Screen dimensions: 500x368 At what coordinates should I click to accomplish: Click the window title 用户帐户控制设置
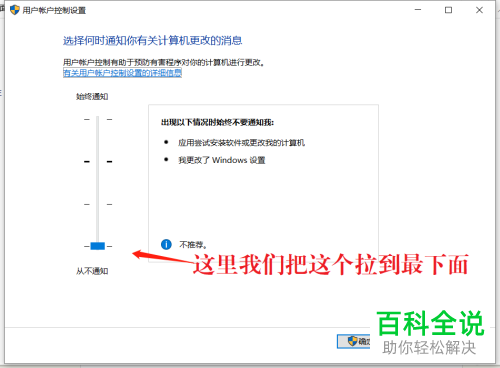coord(54,10)
